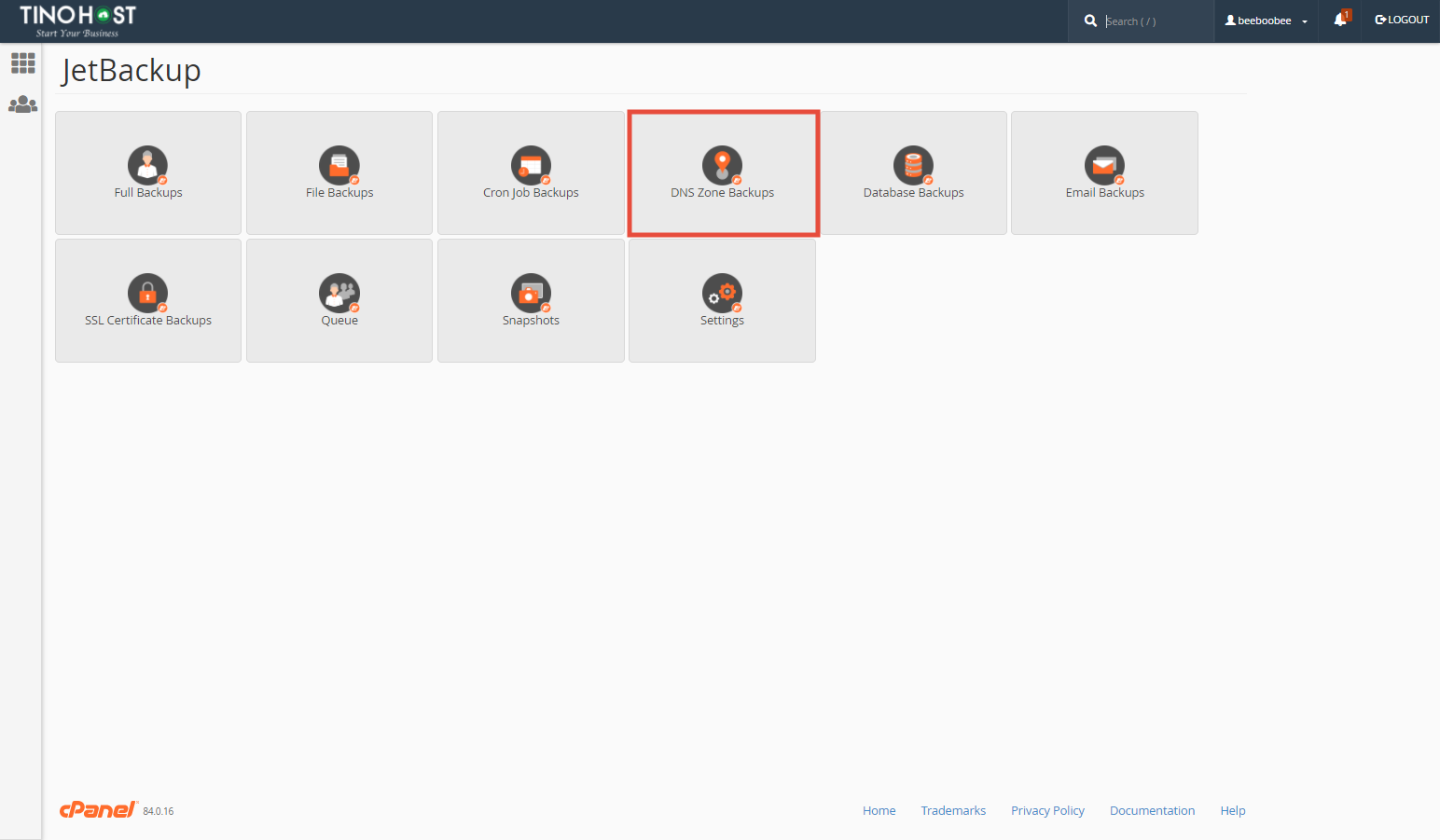Open the Cron Job Backups icon
Screen dimensions: 1440x840
pos(531,165)
